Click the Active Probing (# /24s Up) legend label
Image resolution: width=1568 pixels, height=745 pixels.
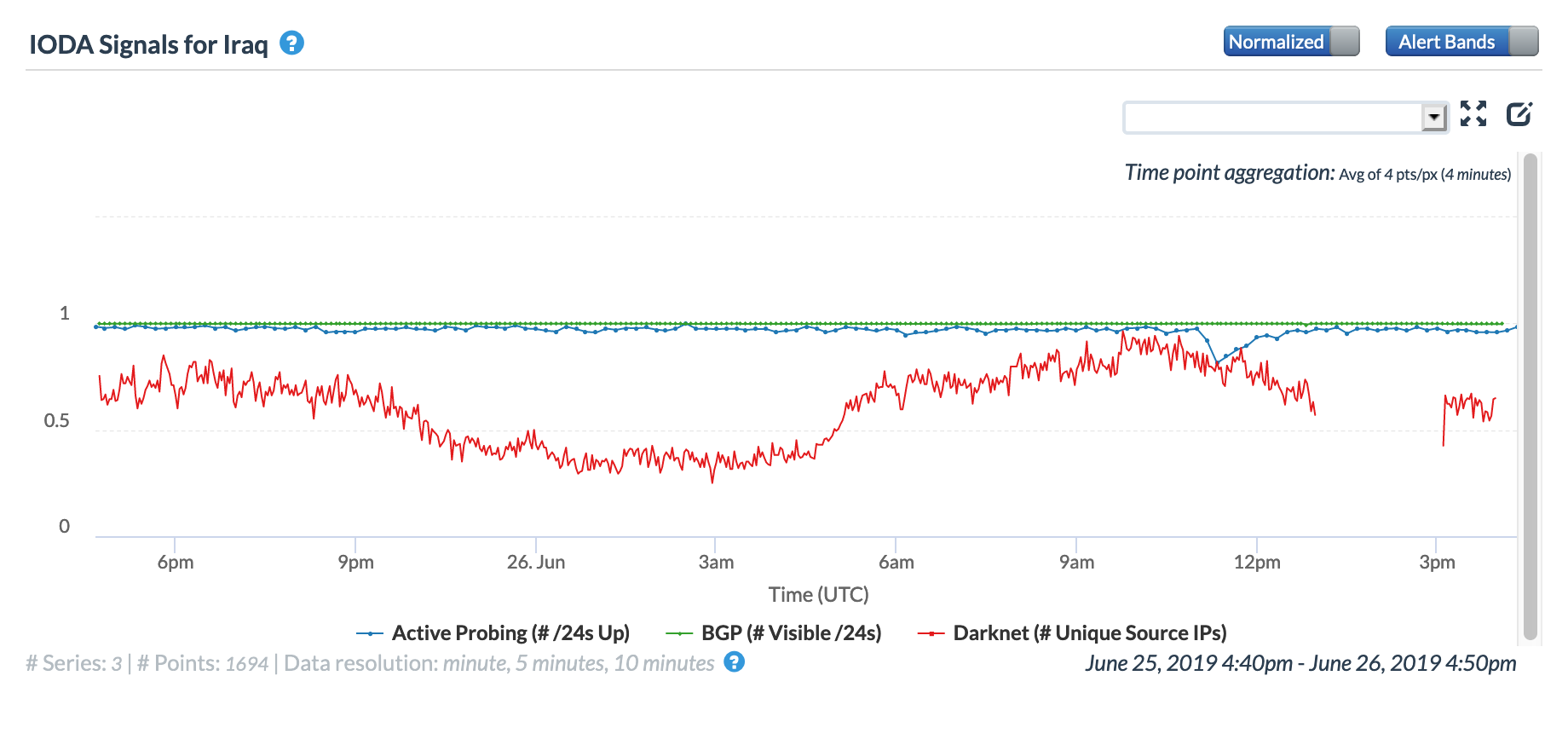[x=510, y=633]
